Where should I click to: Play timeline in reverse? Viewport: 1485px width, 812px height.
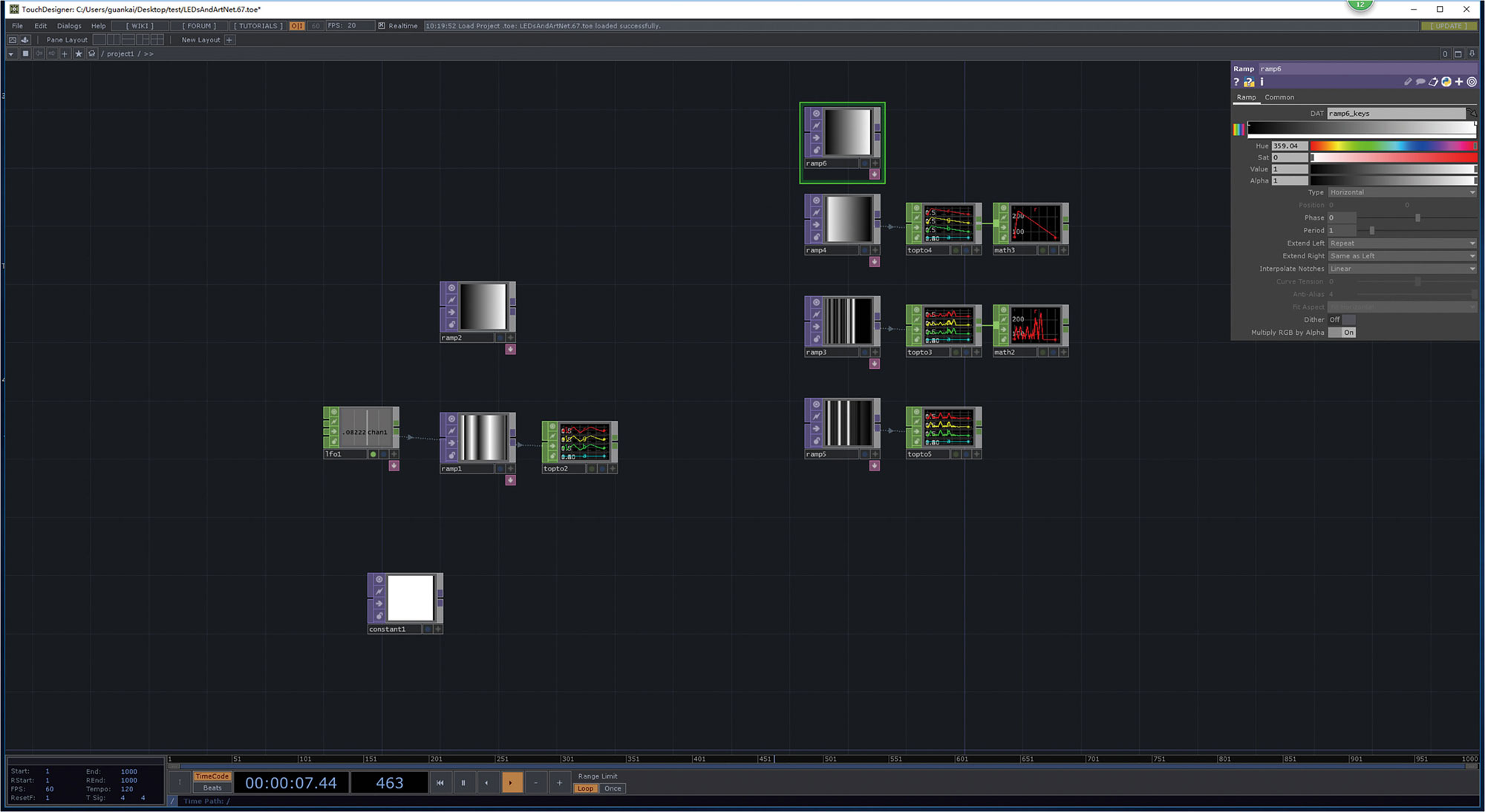tap(487, 783)
